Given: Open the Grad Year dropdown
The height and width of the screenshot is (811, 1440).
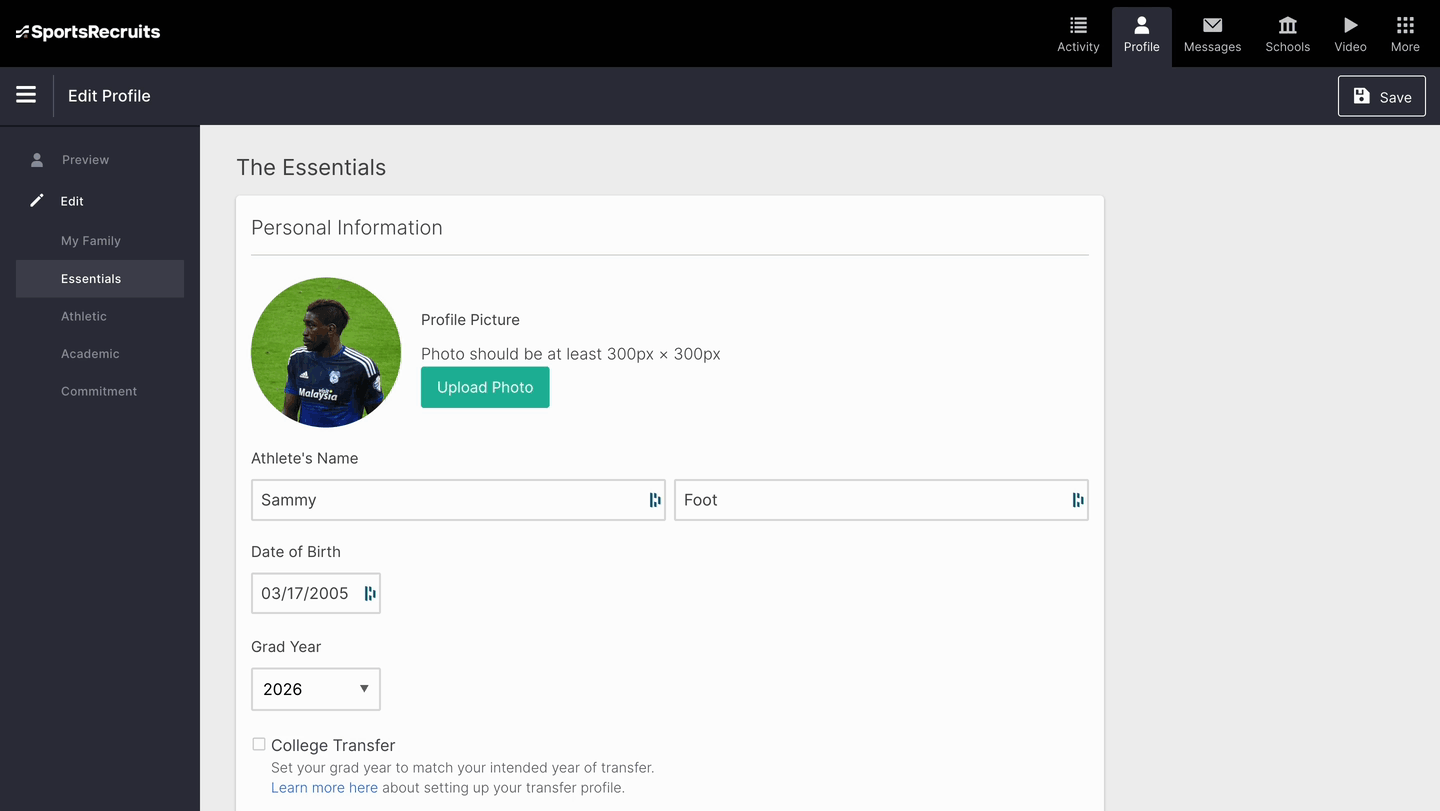Looking at the screenshot, I should (315, 689).
